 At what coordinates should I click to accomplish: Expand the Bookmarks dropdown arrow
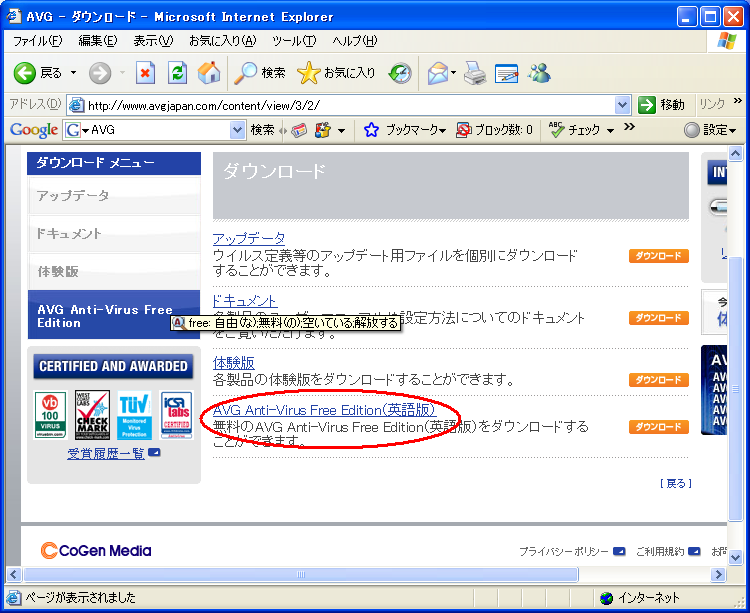pyautogui.click(x=442, y=130)
